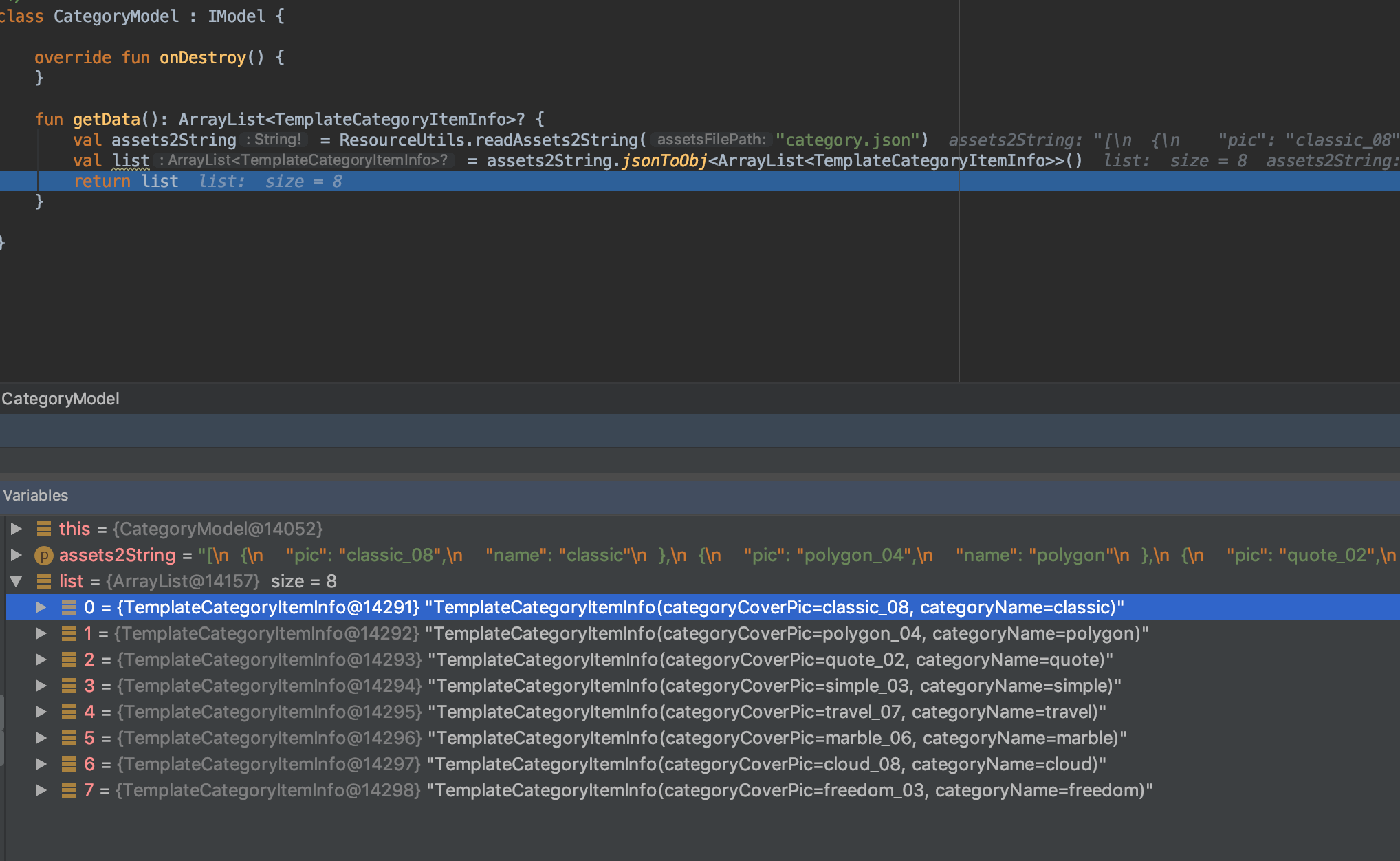Select the CategoryModel frame in the stack
The width and height of the screenshot is (1400, 861).
coord(61,398)
